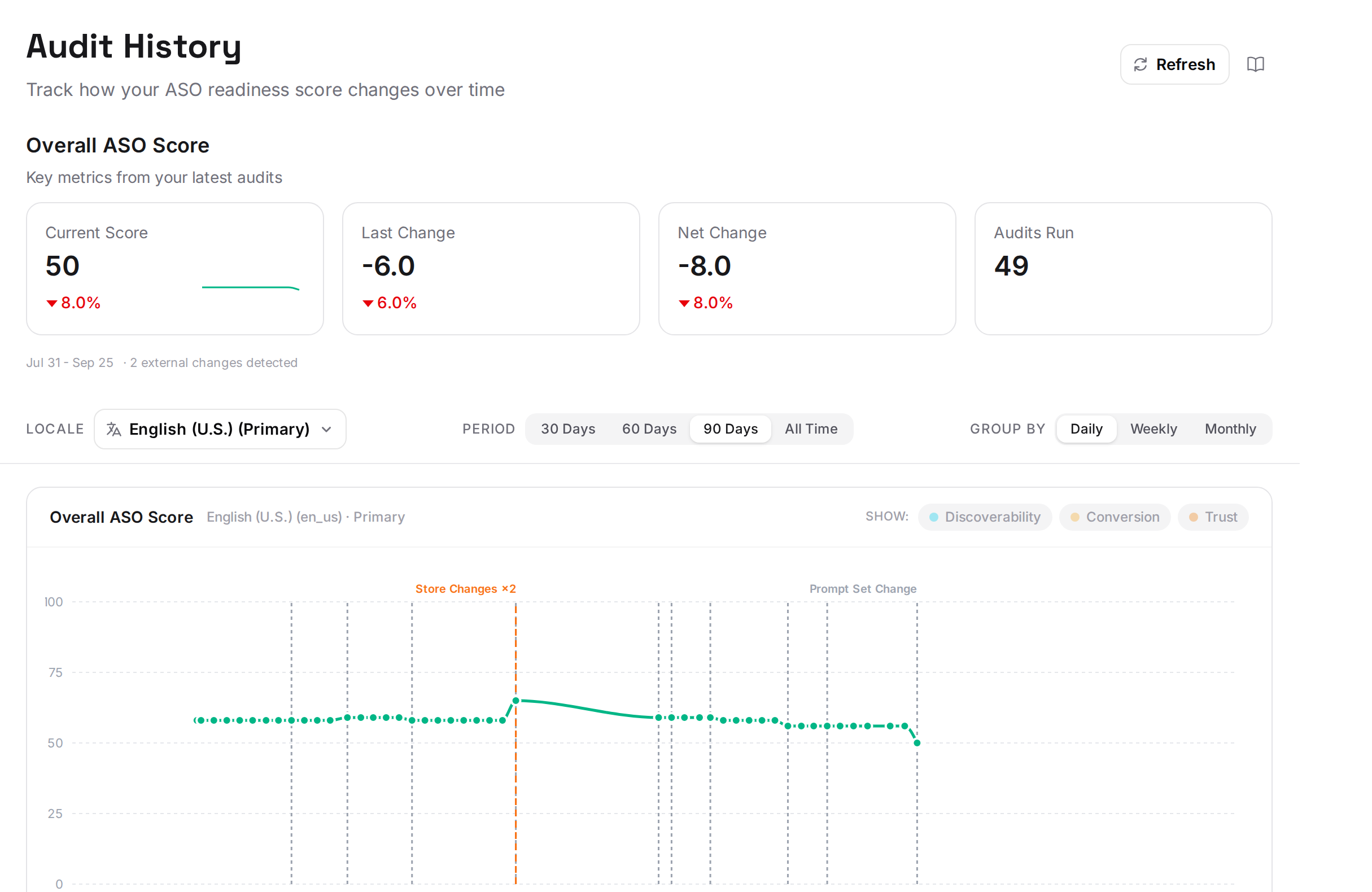Viewport: 1372px width, 892px height.
Task: Group audits by Weekly
Action: (x=1153, y=429)
